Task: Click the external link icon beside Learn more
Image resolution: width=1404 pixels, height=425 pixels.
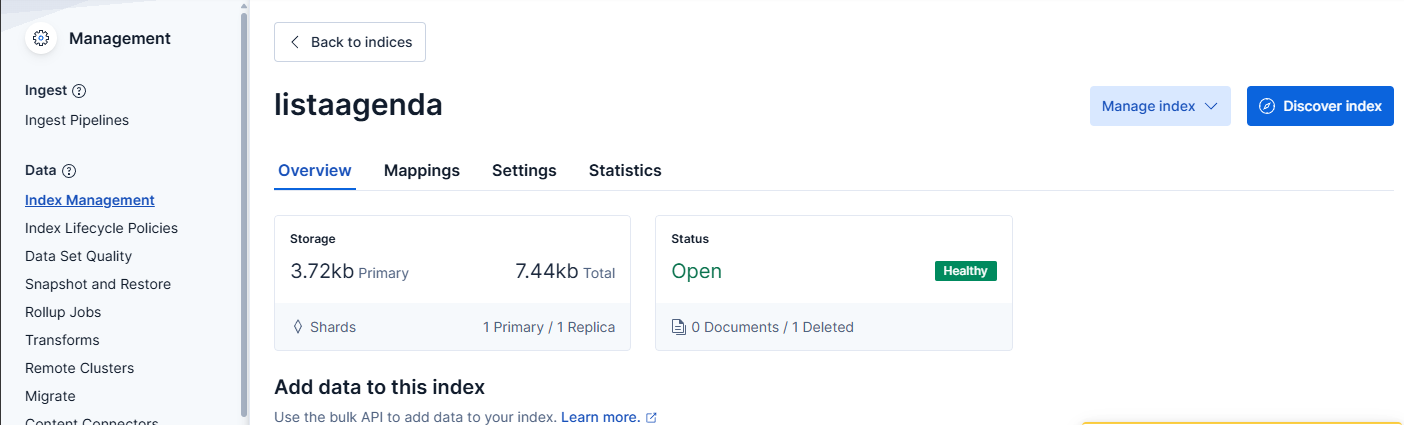Action: pyautogui.click(x=652, y=417)
